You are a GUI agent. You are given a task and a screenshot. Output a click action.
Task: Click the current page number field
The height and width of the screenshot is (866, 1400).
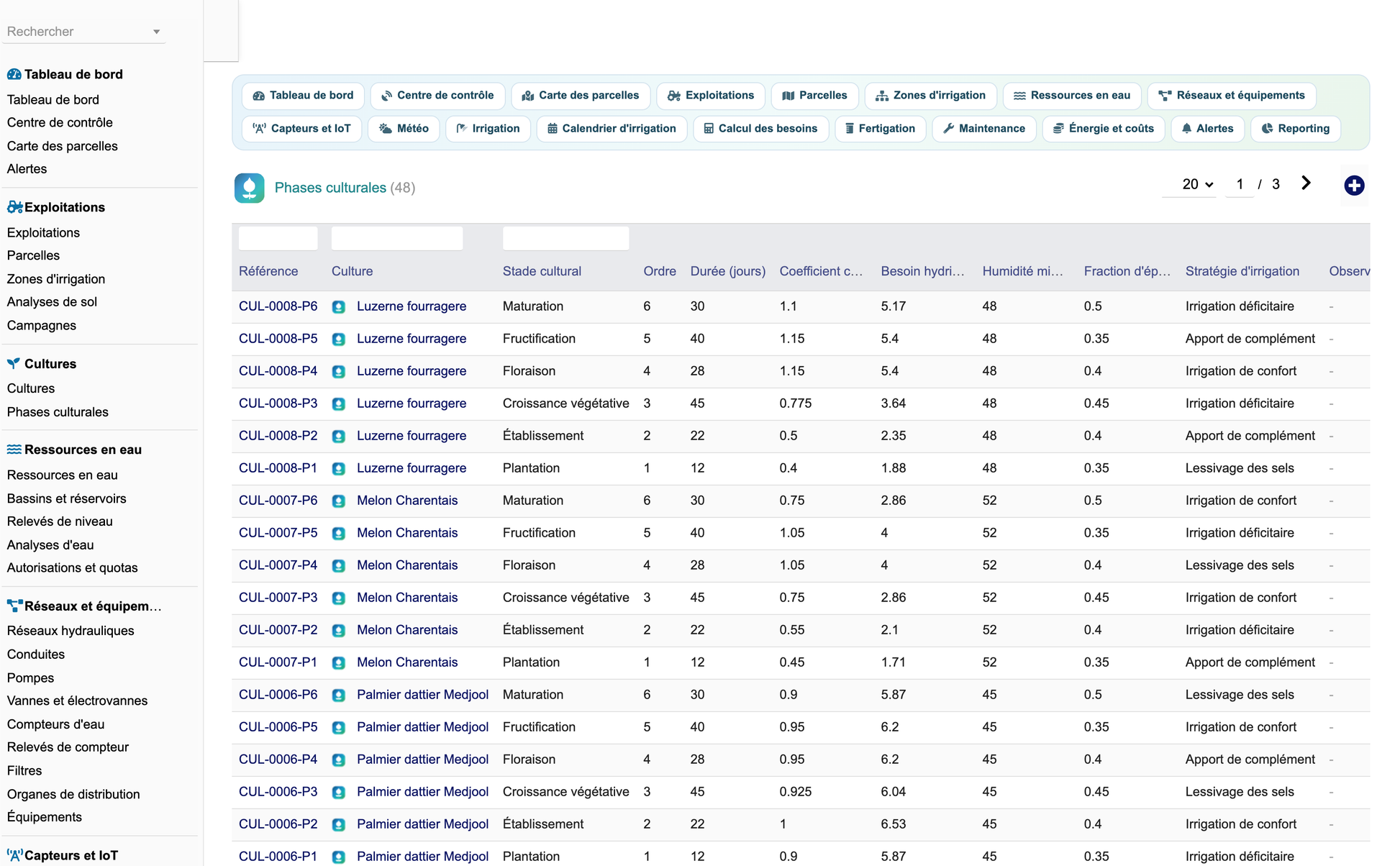1240,184
